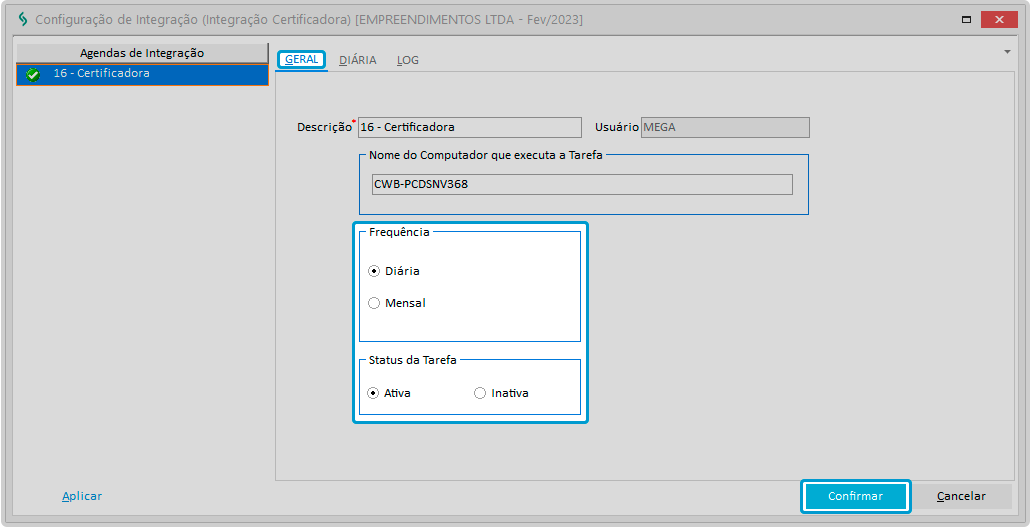The height and width of the screenshot is (528, 1031).
Task: Click the Cancelar button
Action: 961,496
